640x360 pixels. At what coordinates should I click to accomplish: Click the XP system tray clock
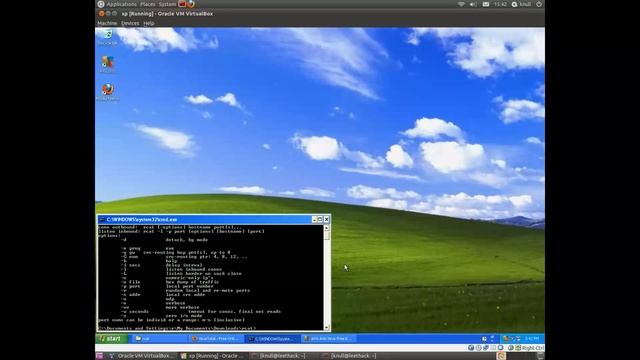coord(532,338)
